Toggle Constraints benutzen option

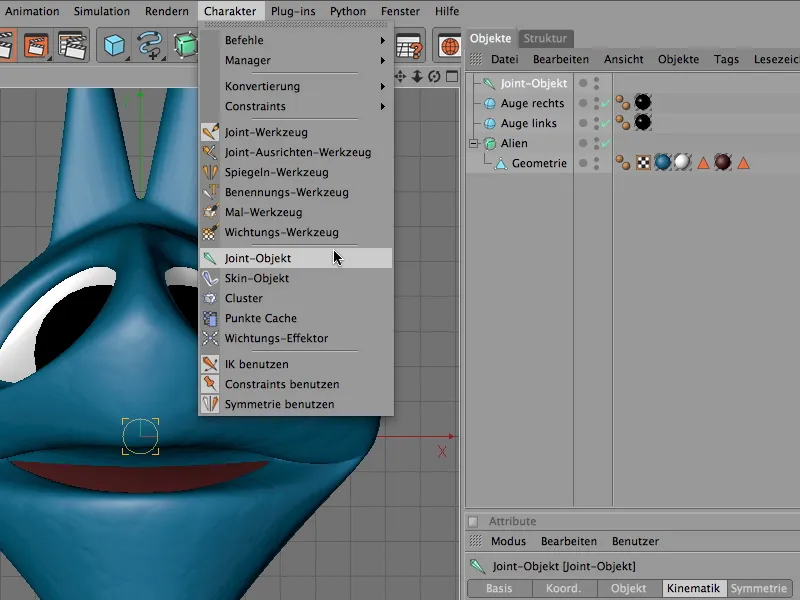click(x=296, y=384)
